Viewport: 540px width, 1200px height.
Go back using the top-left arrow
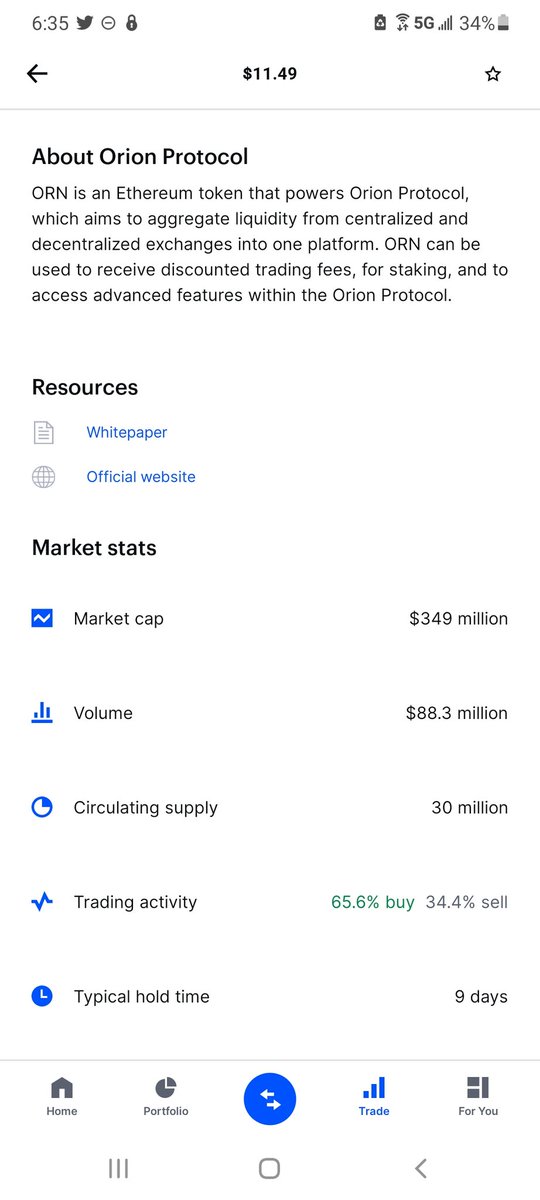[37, 74]
